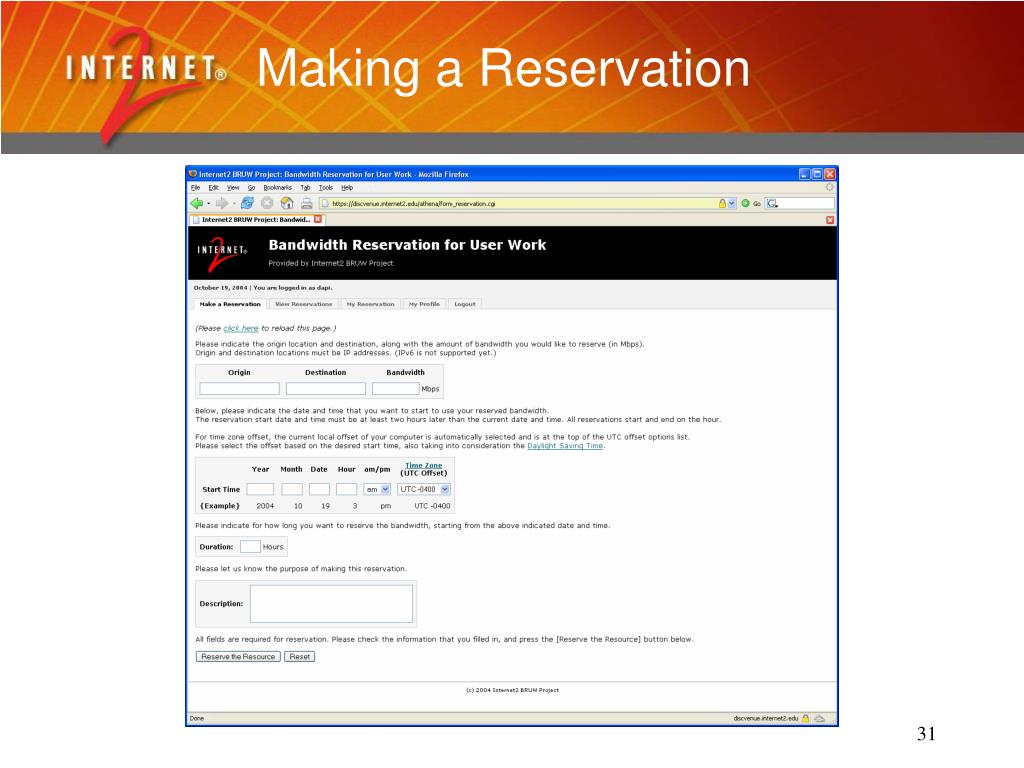Click the Forward arrow in Firefox toolbar
This screenshot has height=768, width=1024.
pyautogui.click(x=222, y=204)
